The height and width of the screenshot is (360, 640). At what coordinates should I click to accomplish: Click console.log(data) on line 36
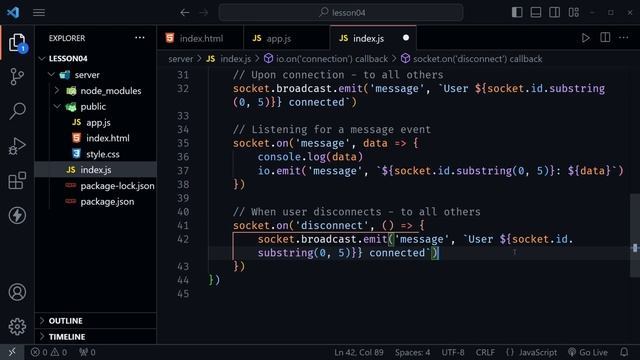[310, 157]
